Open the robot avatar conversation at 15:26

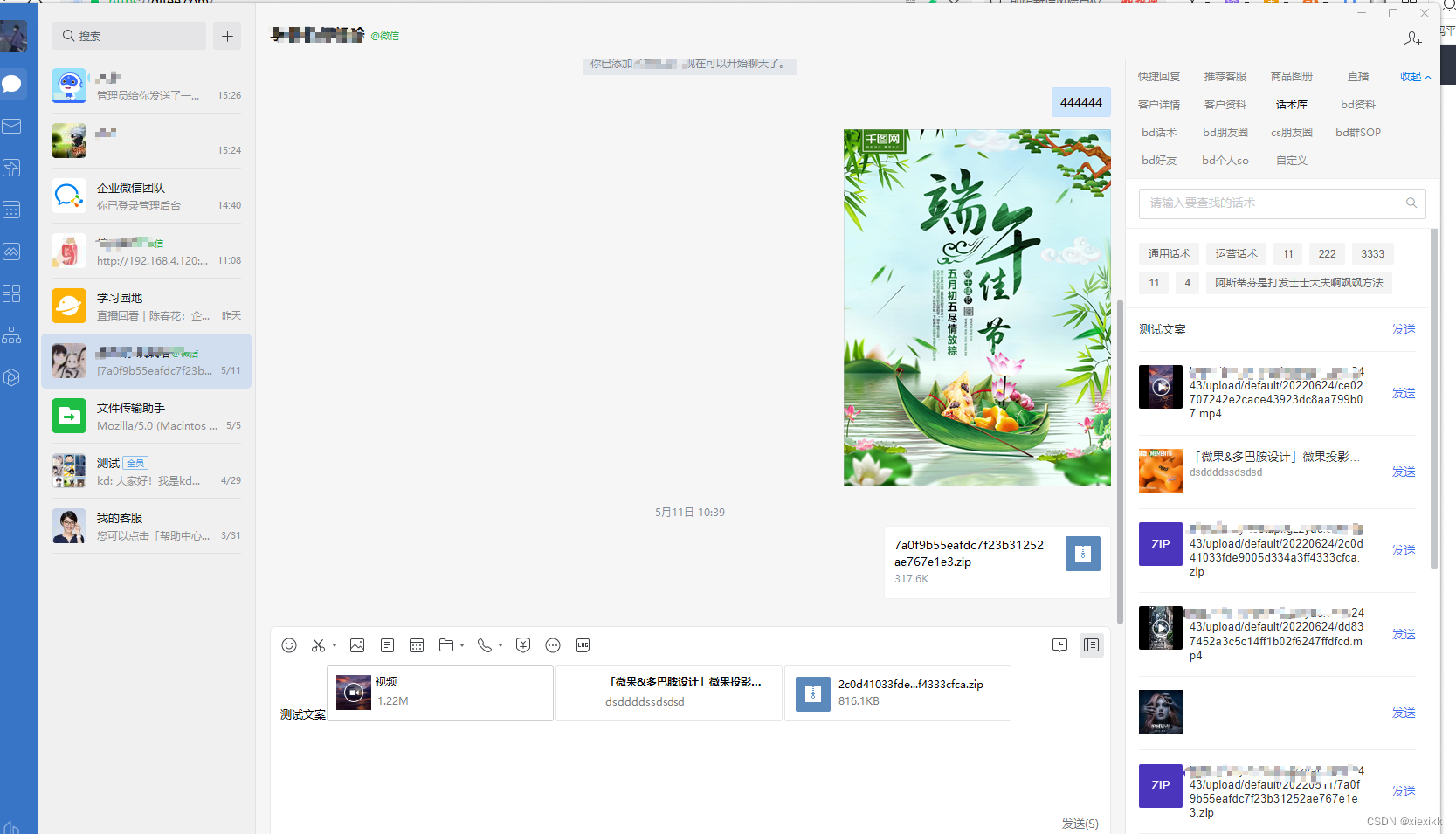(146, 86)
